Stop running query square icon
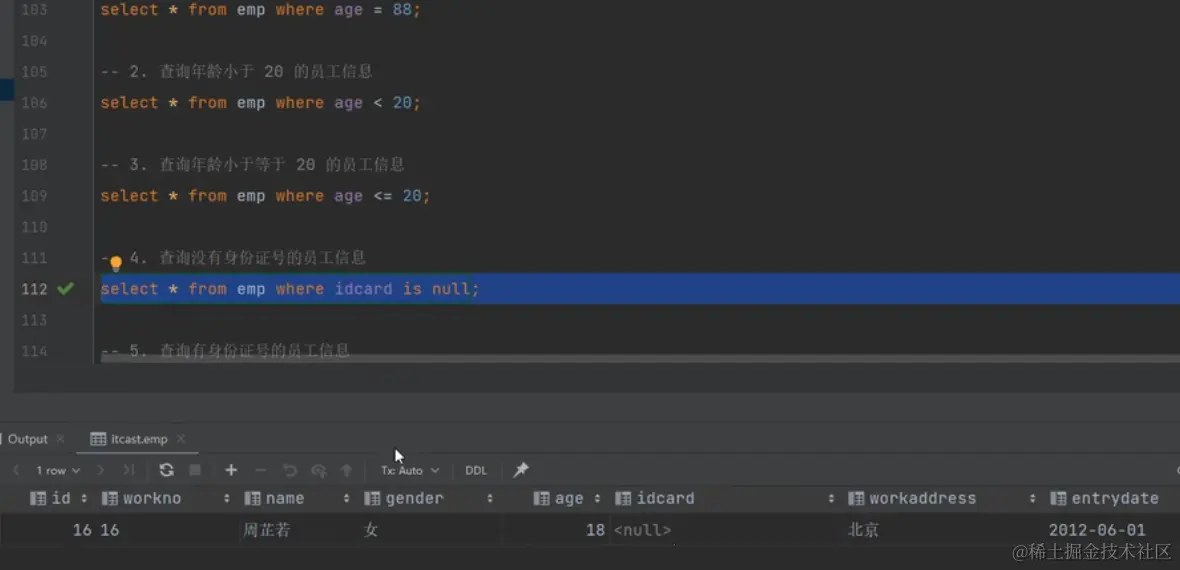 (195, 470)
